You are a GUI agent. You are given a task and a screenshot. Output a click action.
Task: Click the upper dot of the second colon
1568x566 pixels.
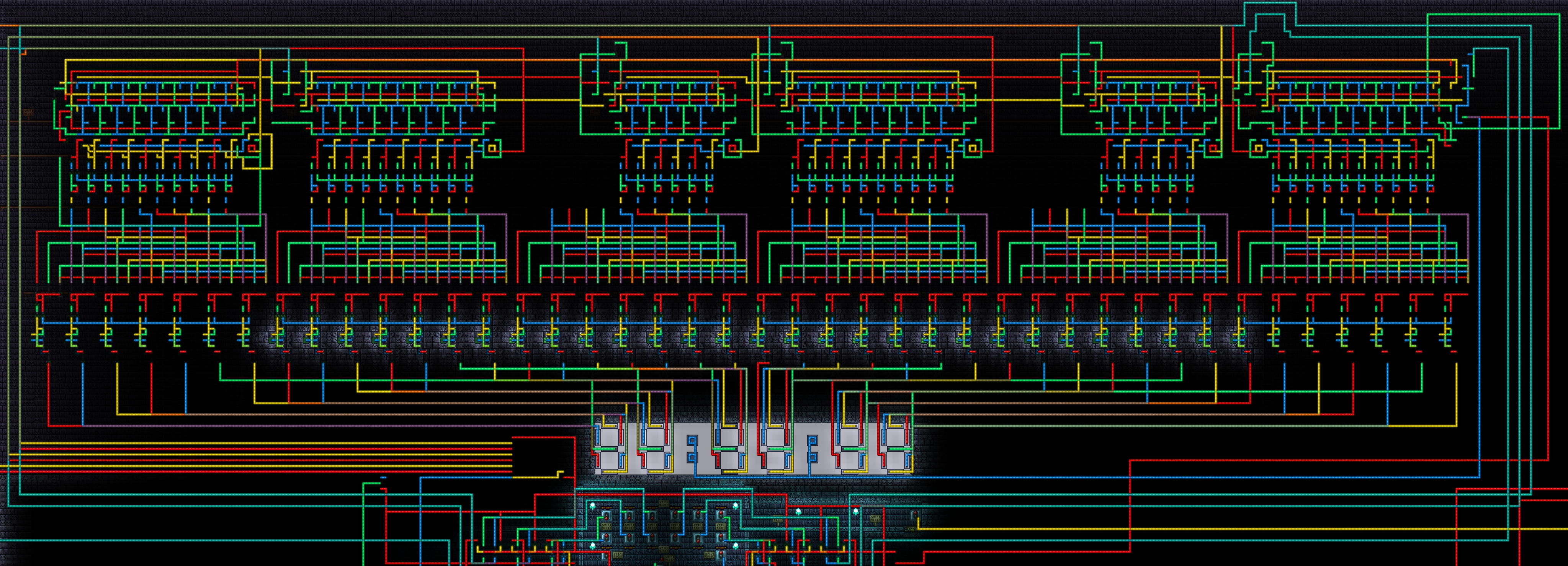pyautogui.click(x=813, y=440)
